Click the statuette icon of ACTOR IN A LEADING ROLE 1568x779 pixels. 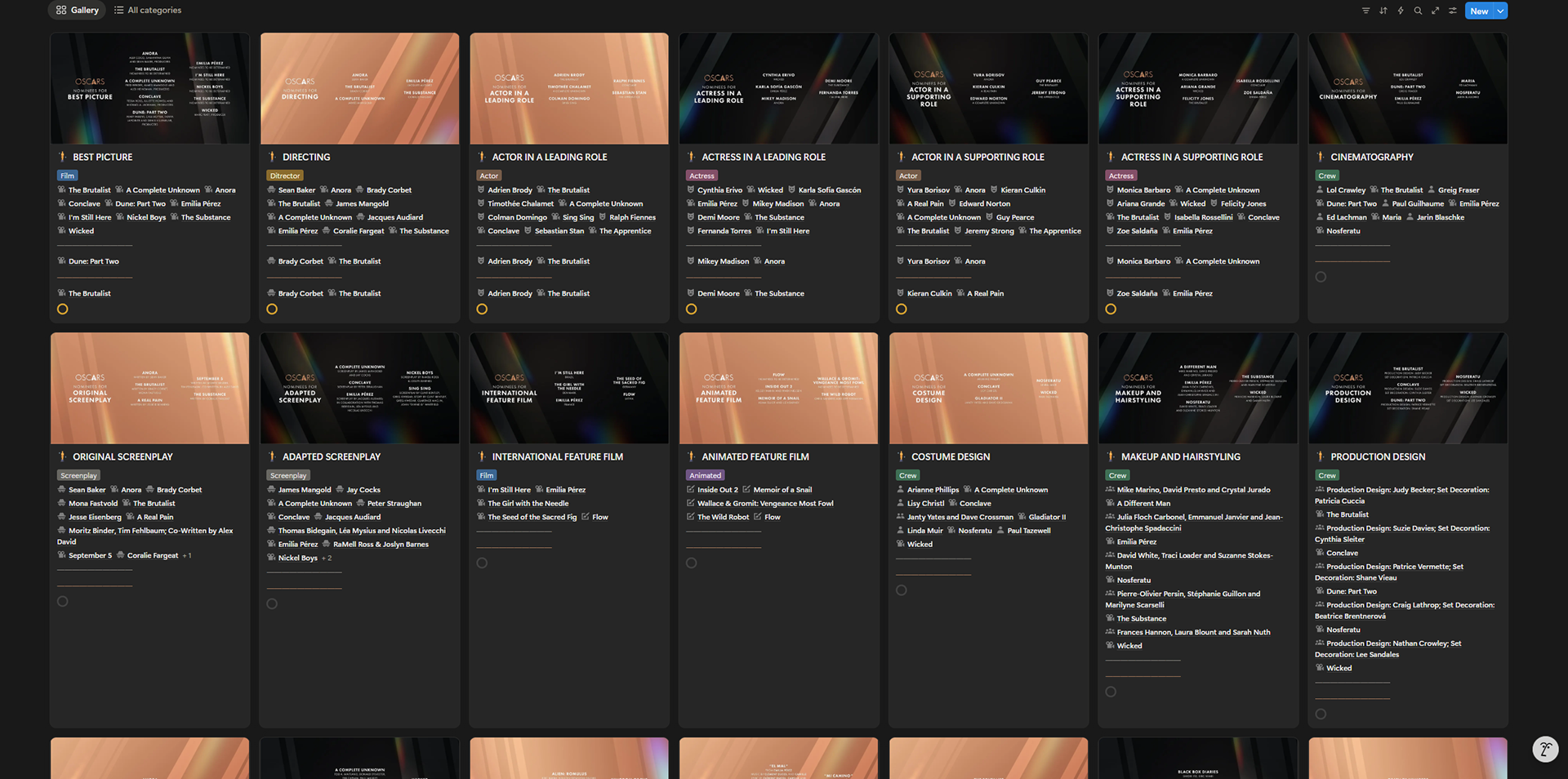482,157
